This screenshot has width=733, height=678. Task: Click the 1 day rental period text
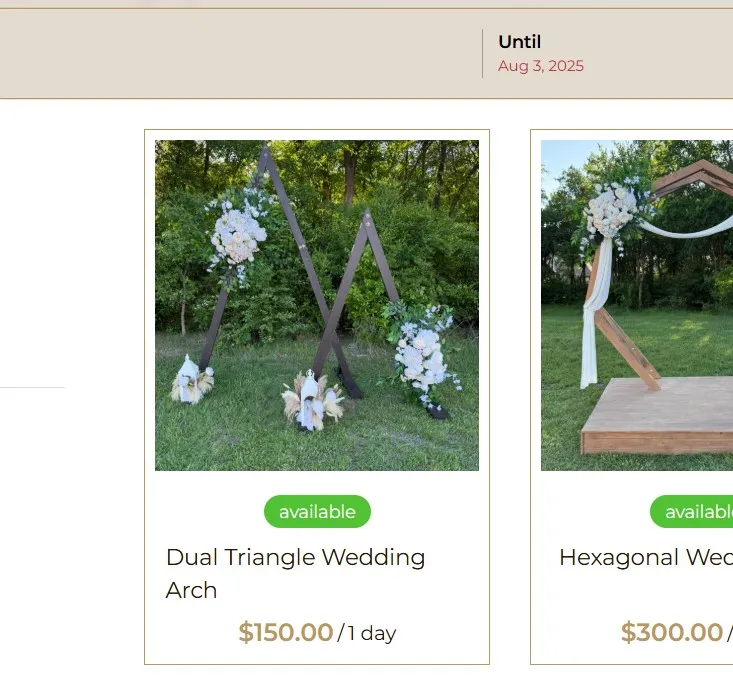click(372, 634)
